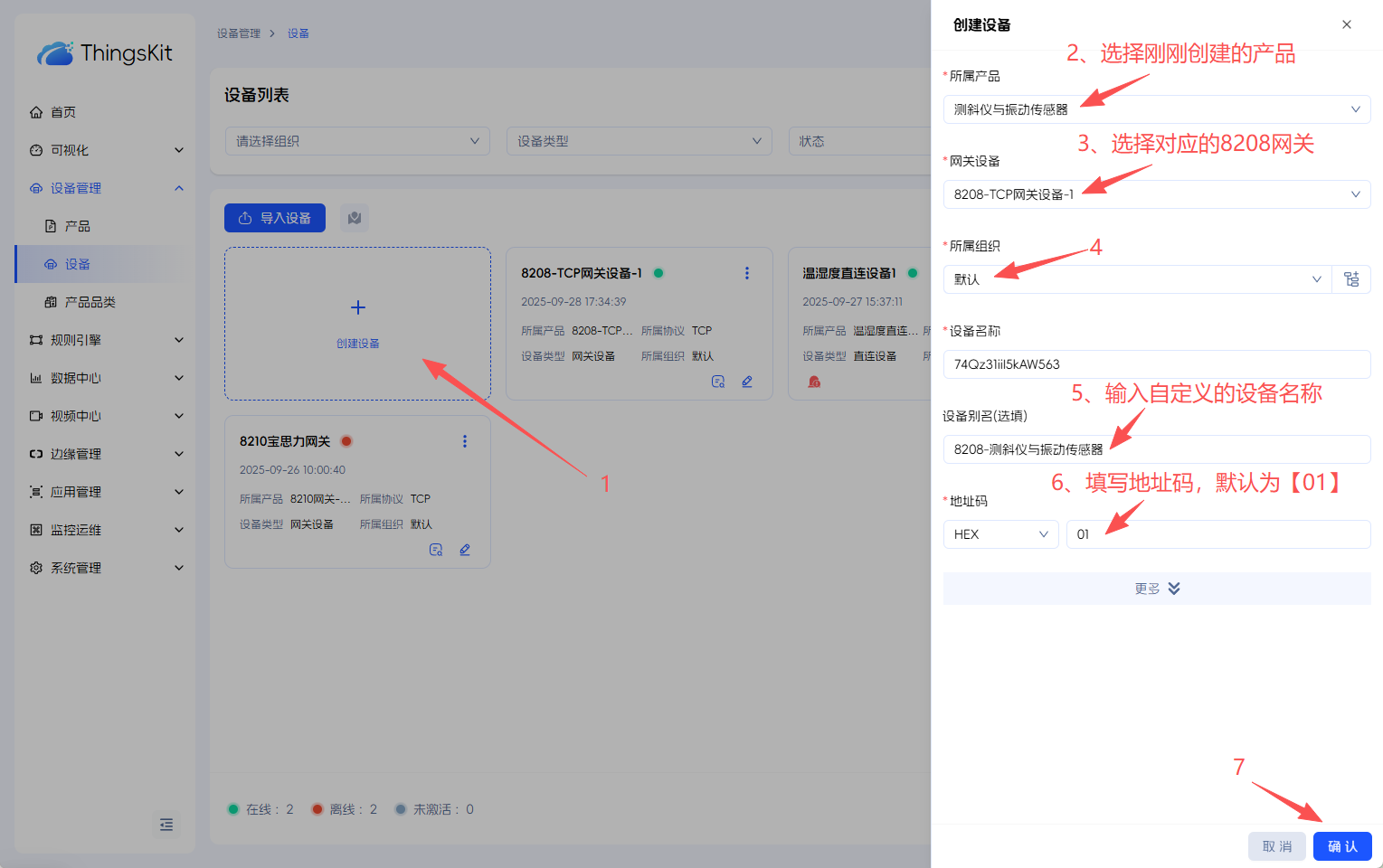Open the three-dot menu on 8210宝思力网关 card

pyautogui.click(x=465, y=441)
